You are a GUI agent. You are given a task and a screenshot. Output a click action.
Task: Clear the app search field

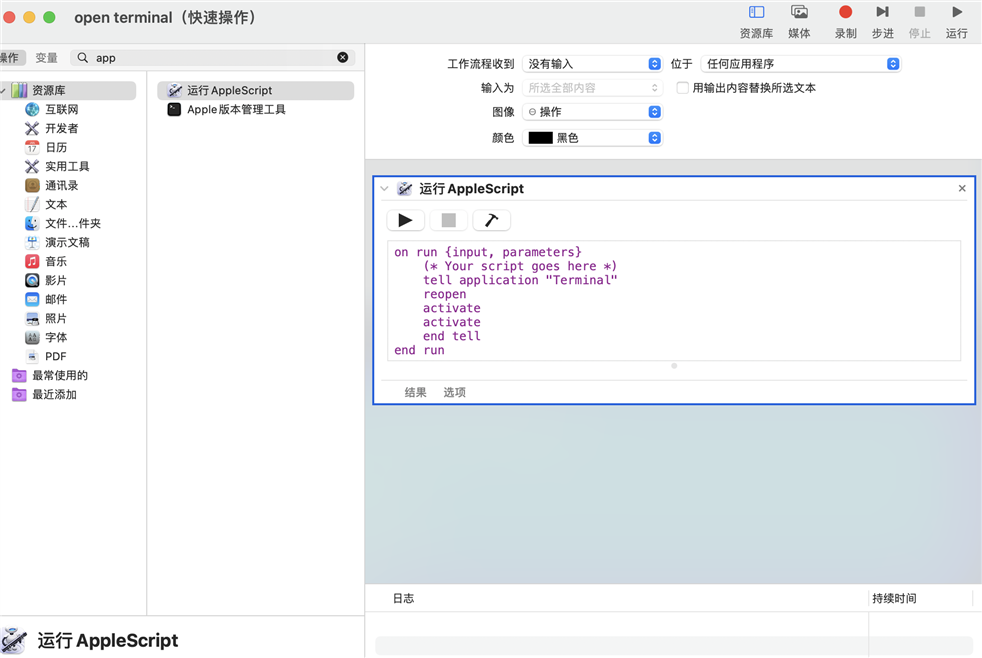coord(343,58)
